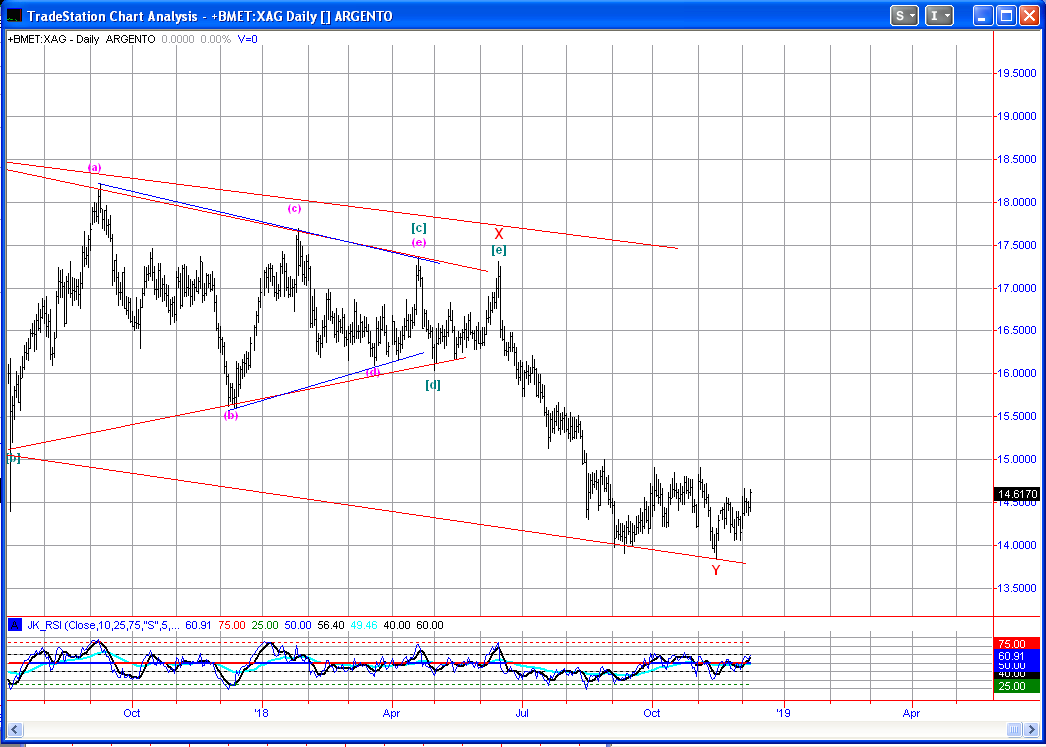Viewport: 1046px width, 747px height.
Task: Click the TradeStation window icon in title bar
Action: [14, 15]
